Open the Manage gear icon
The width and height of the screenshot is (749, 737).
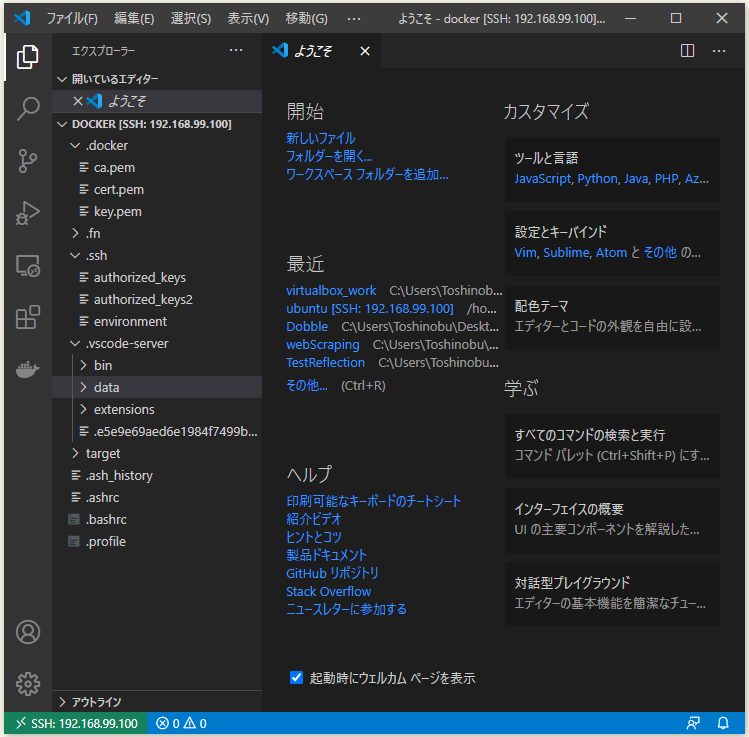point(28,684)
